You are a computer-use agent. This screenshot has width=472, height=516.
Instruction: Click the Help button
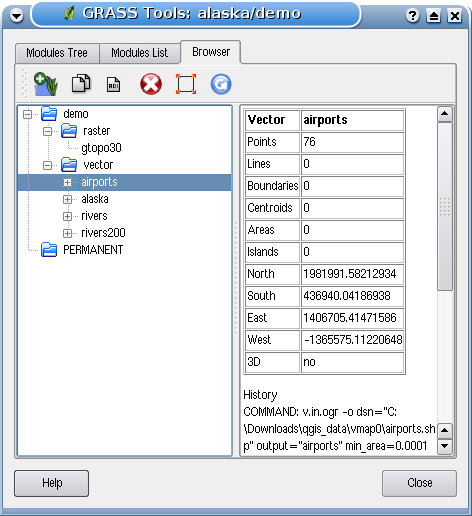point(52,483)
